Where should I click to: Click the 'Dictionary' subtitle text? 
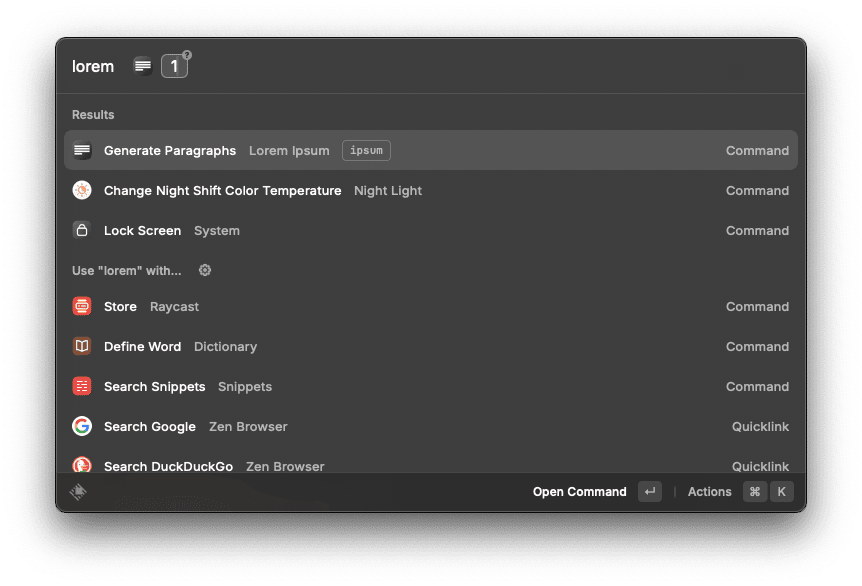tap(225, 346)
